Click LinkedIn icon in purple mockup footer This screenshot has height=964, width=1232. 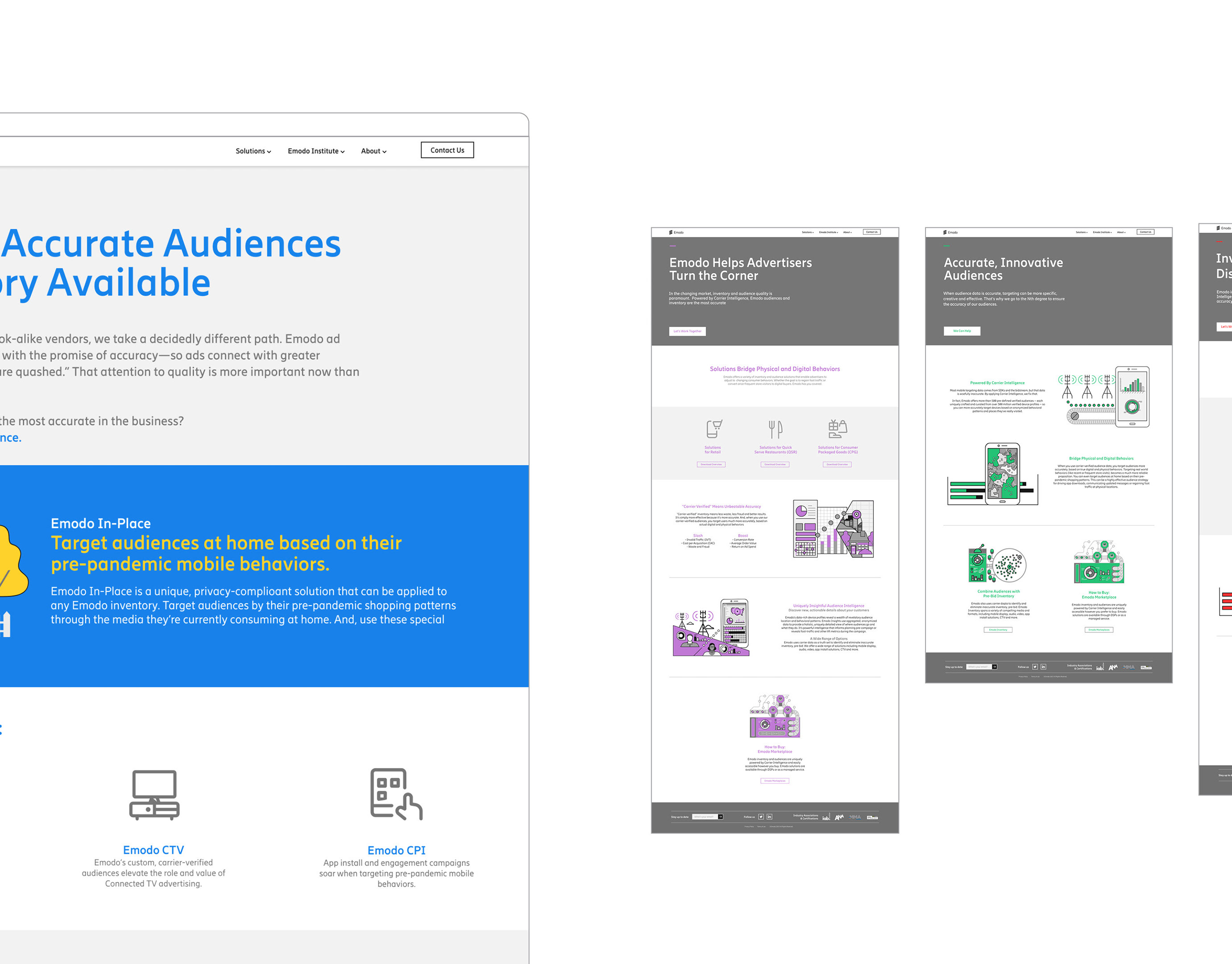point(769,817)
